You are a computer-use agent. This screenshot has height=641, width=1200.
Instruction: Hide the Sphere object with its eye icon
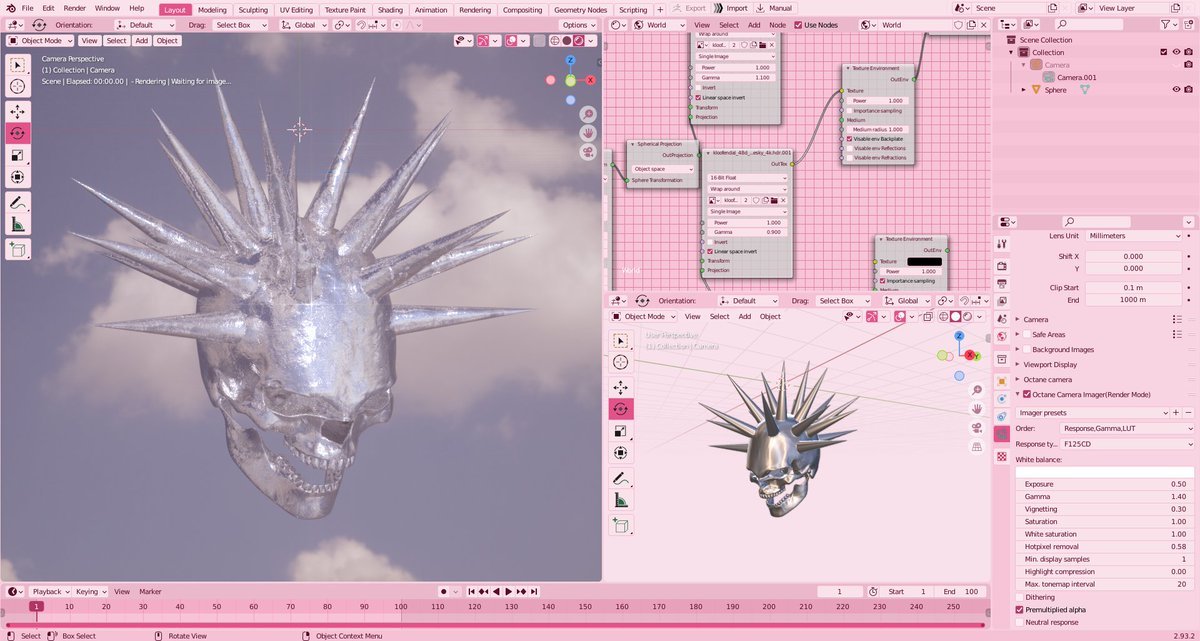[x=1176, y=89]
